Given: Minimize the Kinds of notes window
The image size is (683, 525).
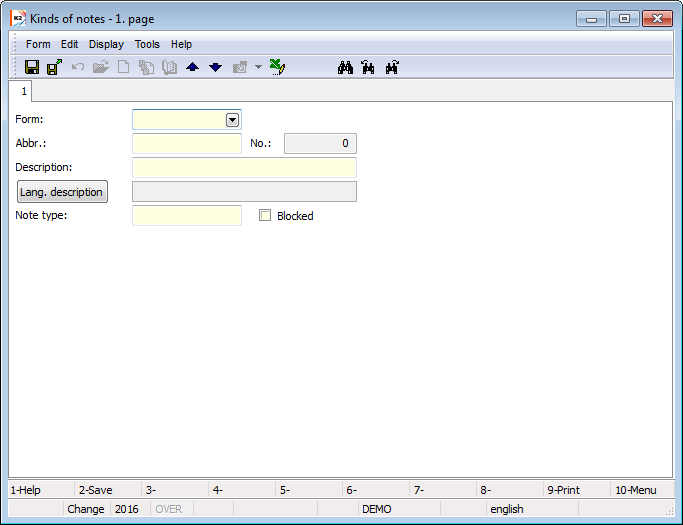Looking at the screenshot, I should tap(591, 19).
